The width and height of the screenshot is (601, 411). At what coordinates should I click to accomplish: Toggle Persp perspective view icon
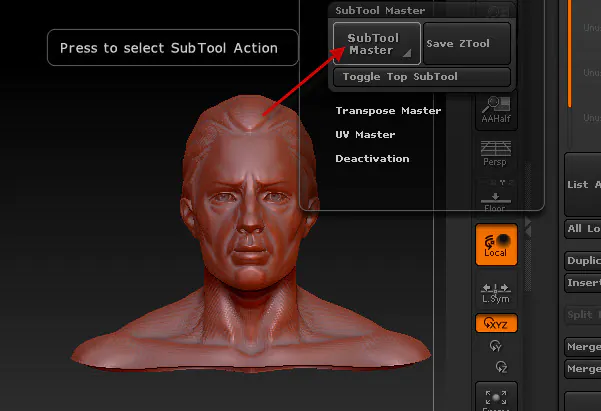496,154
